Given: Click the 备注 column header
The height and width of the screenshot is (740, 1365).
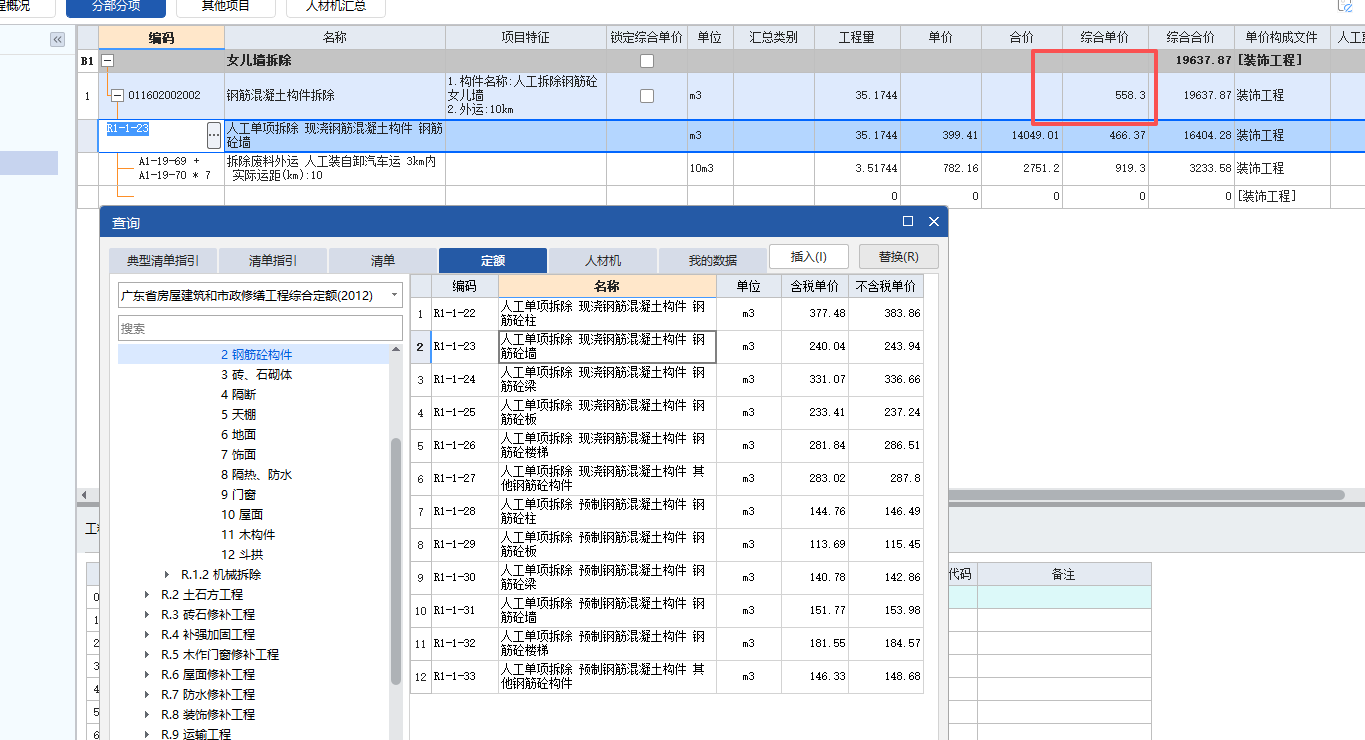Looking at the screenshot, I should [1064, 574].
